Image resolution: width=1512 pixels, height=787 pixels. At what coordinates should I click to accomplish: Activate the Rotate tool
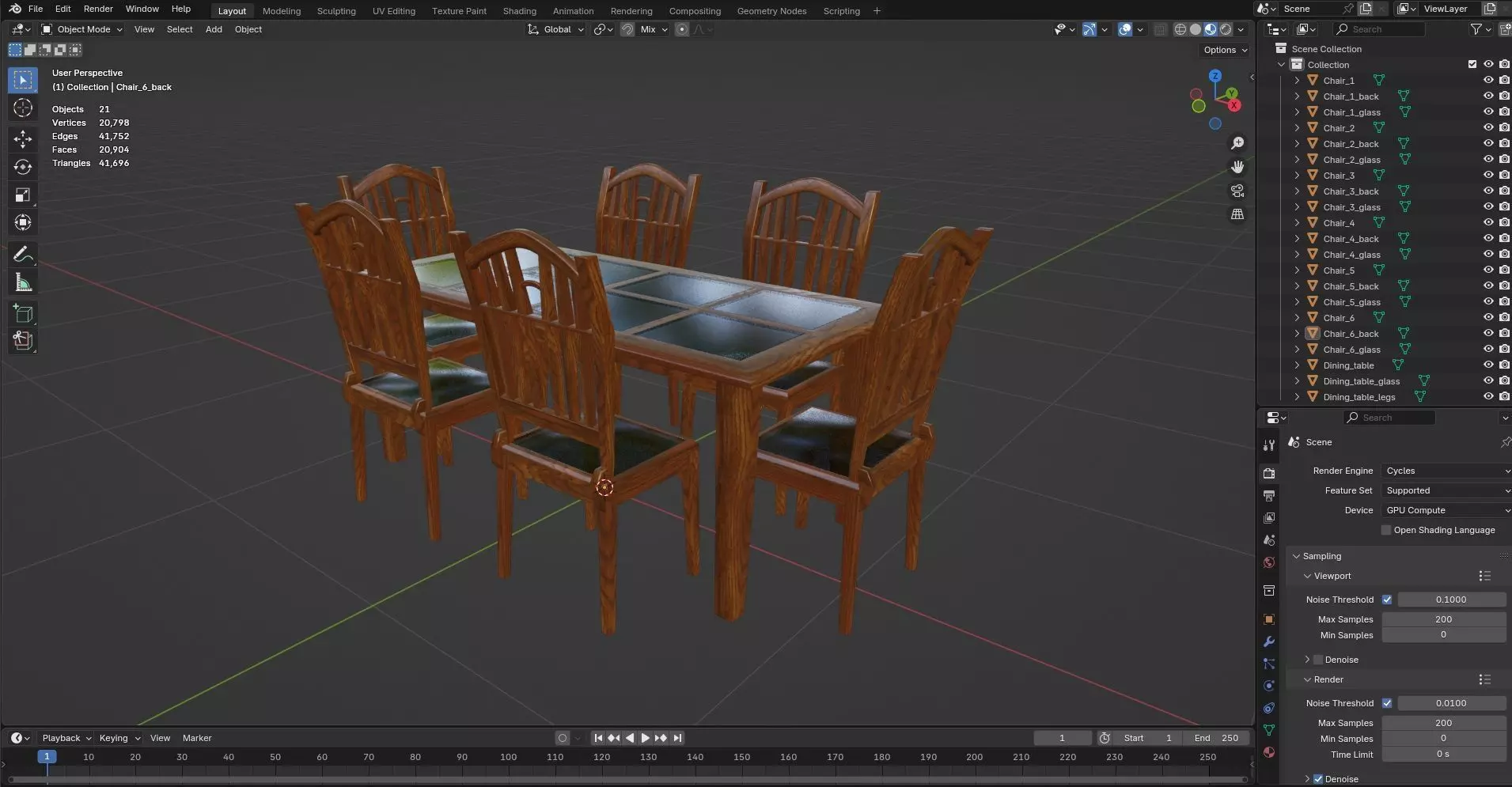pyautogui.click(x=23, y=167)
